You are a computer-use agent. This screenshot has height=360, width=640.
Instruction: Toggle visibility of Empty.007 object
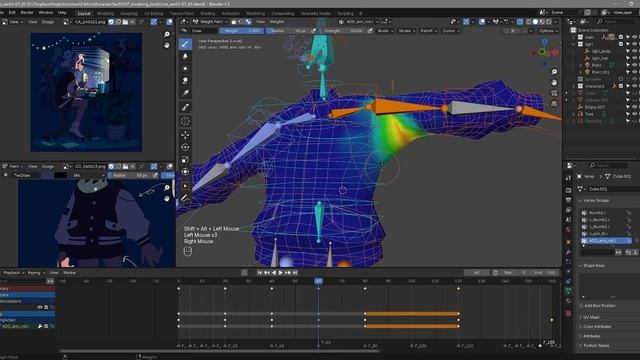click(634, 107)
